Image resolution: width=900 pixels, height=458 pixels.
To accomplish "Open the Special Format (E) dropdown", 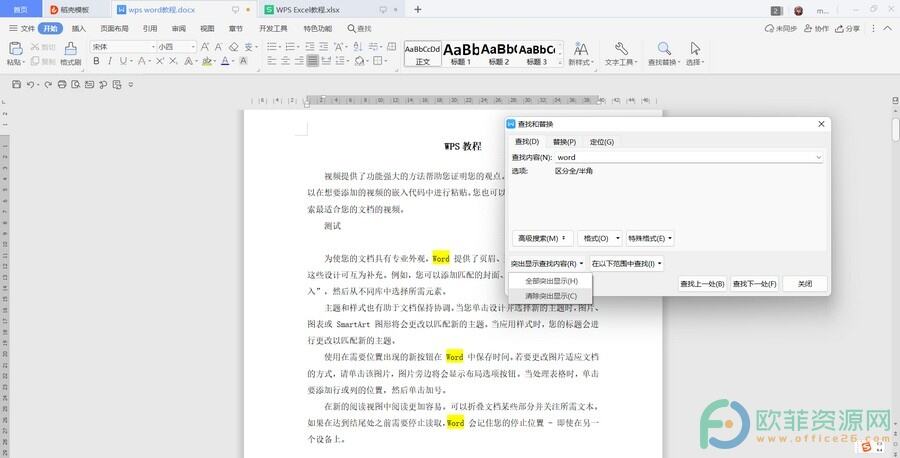I will (x=650, y=238).
